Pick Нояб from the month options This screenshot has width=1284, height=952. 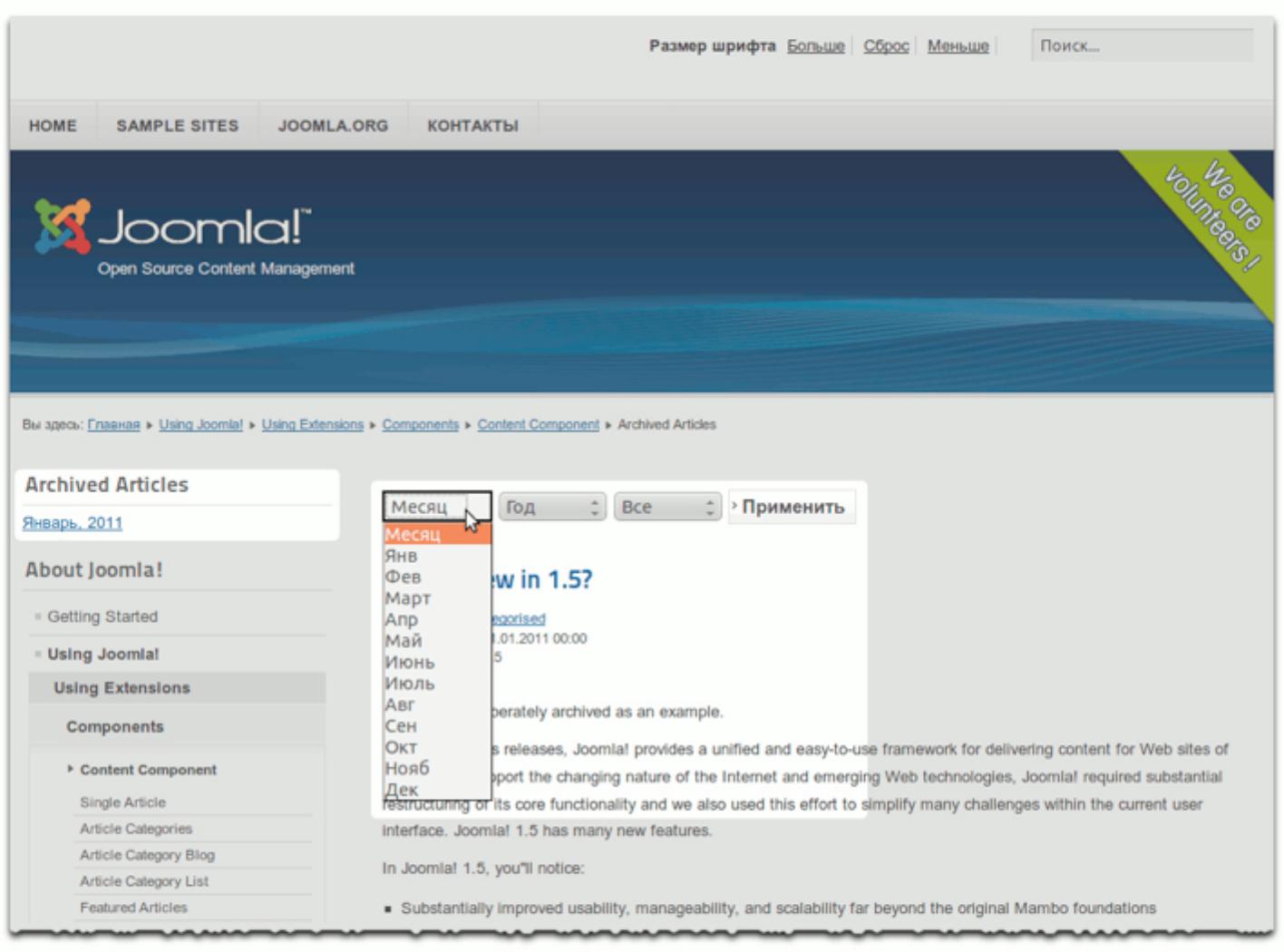(x=407, y=768)
